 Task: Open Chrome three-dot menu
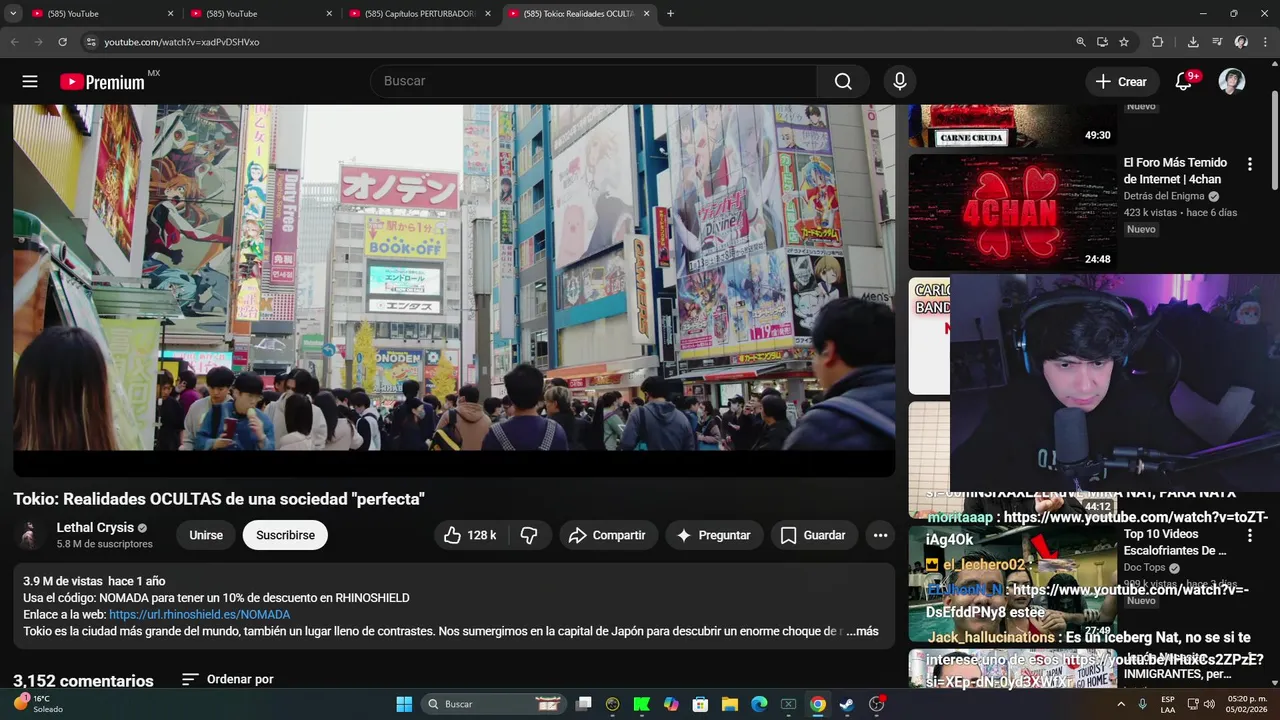pyautogui.click(x=1265, y=42)
